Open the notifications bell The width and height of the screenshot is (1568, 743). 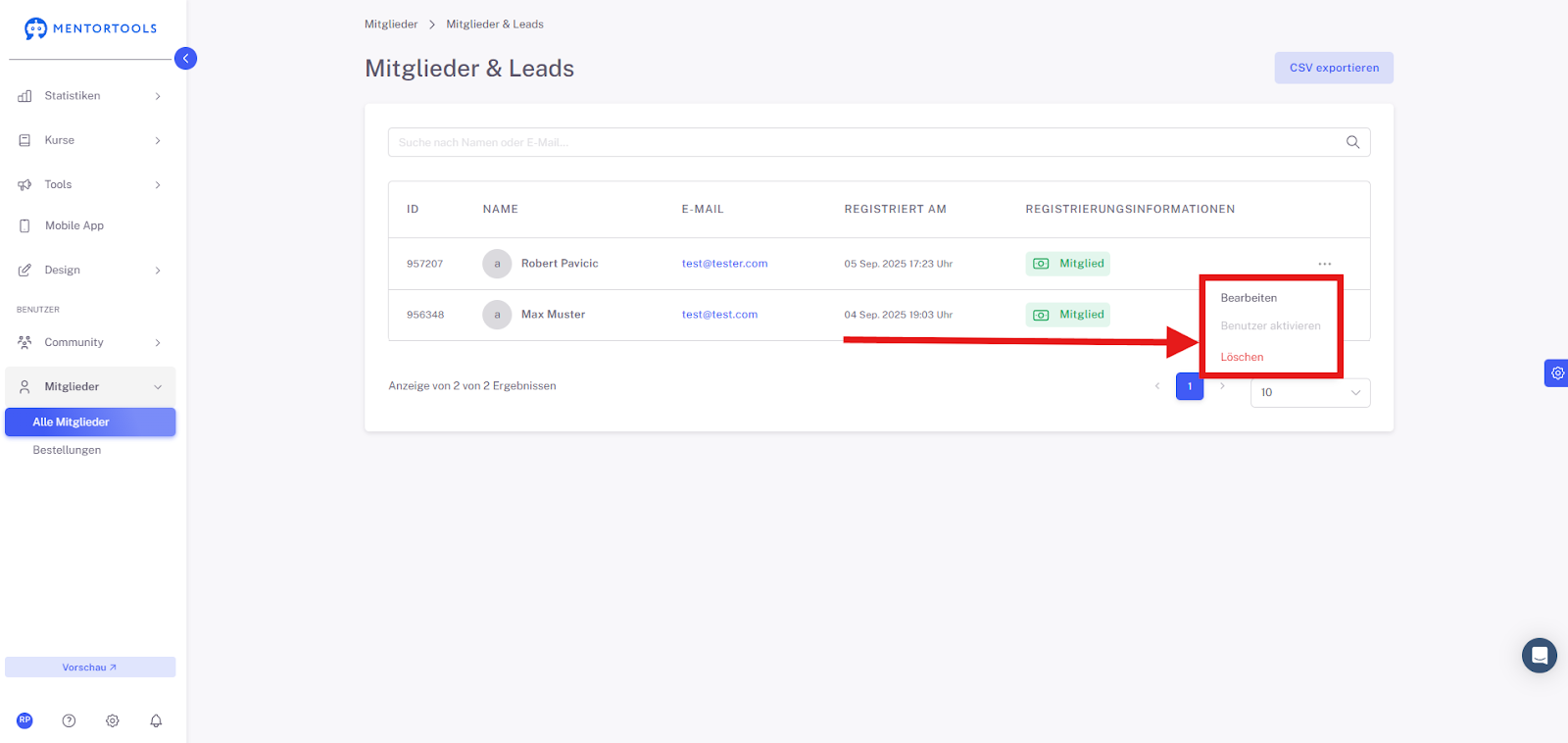pos(156,720)
